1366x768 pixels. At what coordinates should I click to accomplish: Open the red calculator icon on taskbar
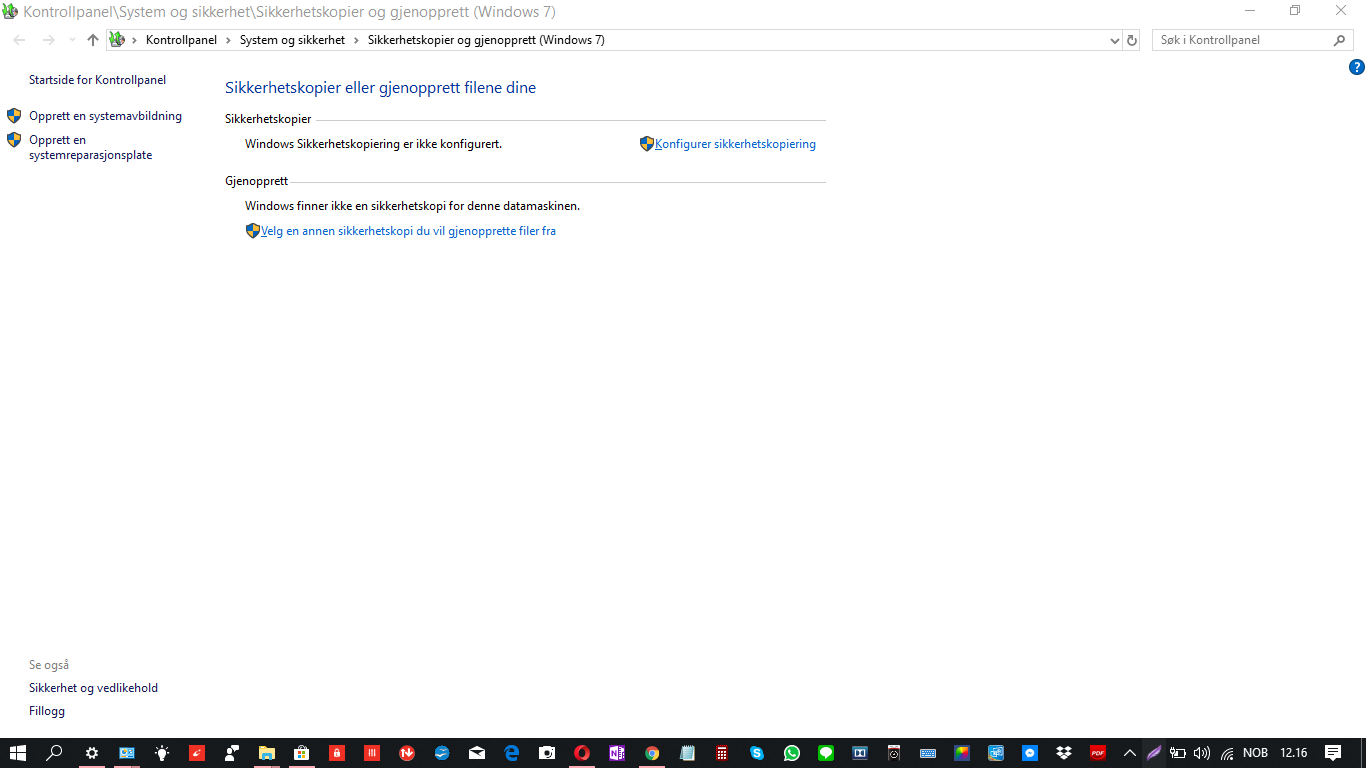(720, 753)
